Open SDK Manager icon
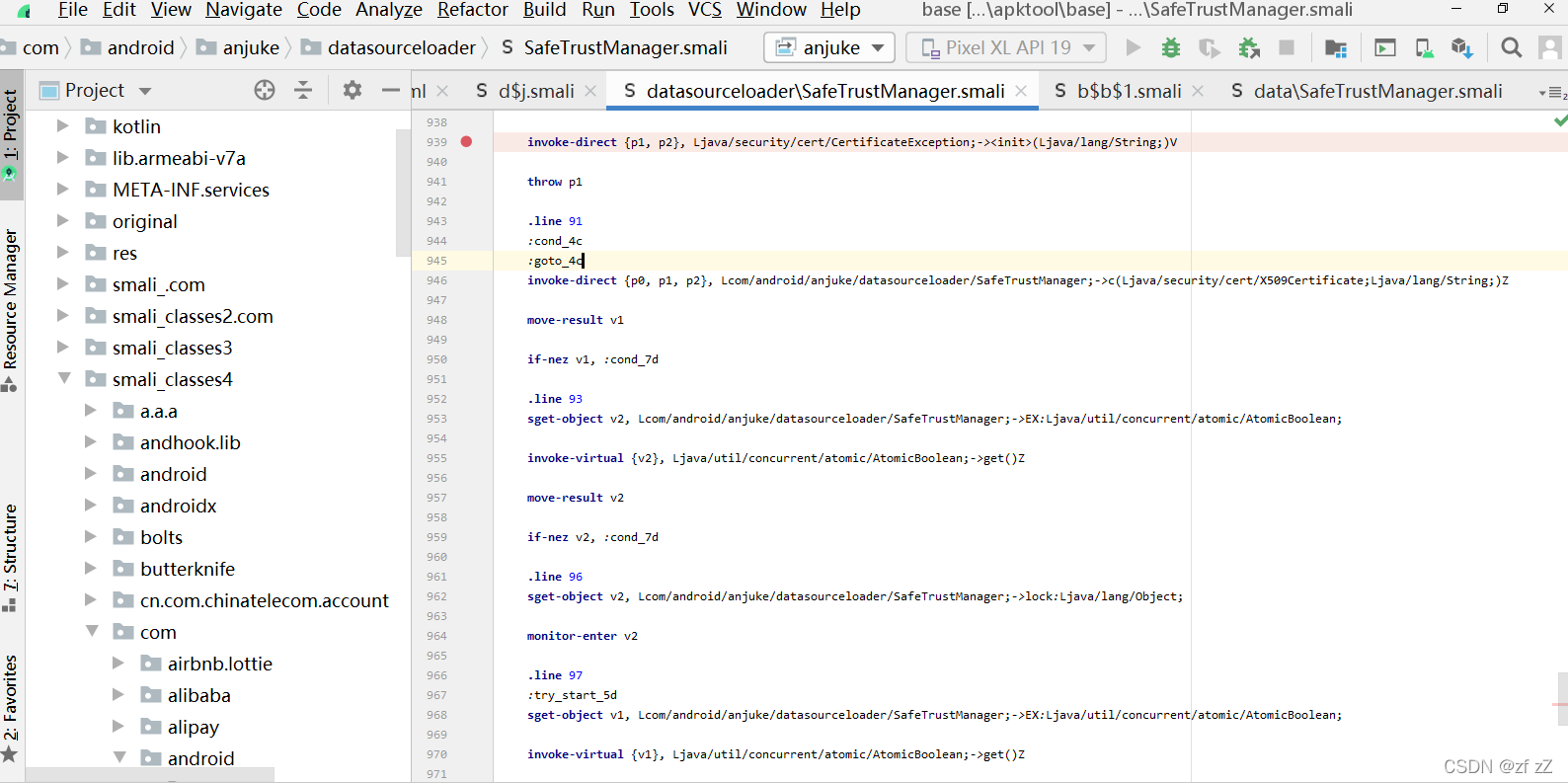Viewport: 1568px width, 783px height. pos(1462,47)
